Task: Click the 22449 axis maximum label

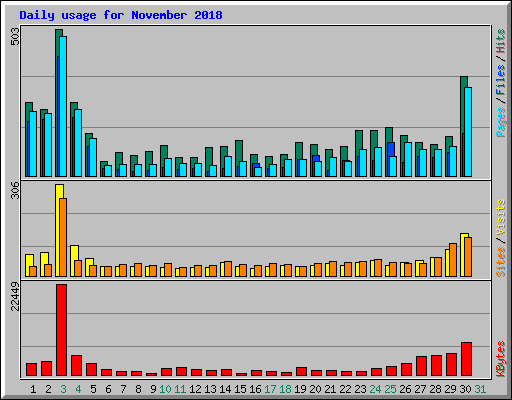Action: point(15,296)
